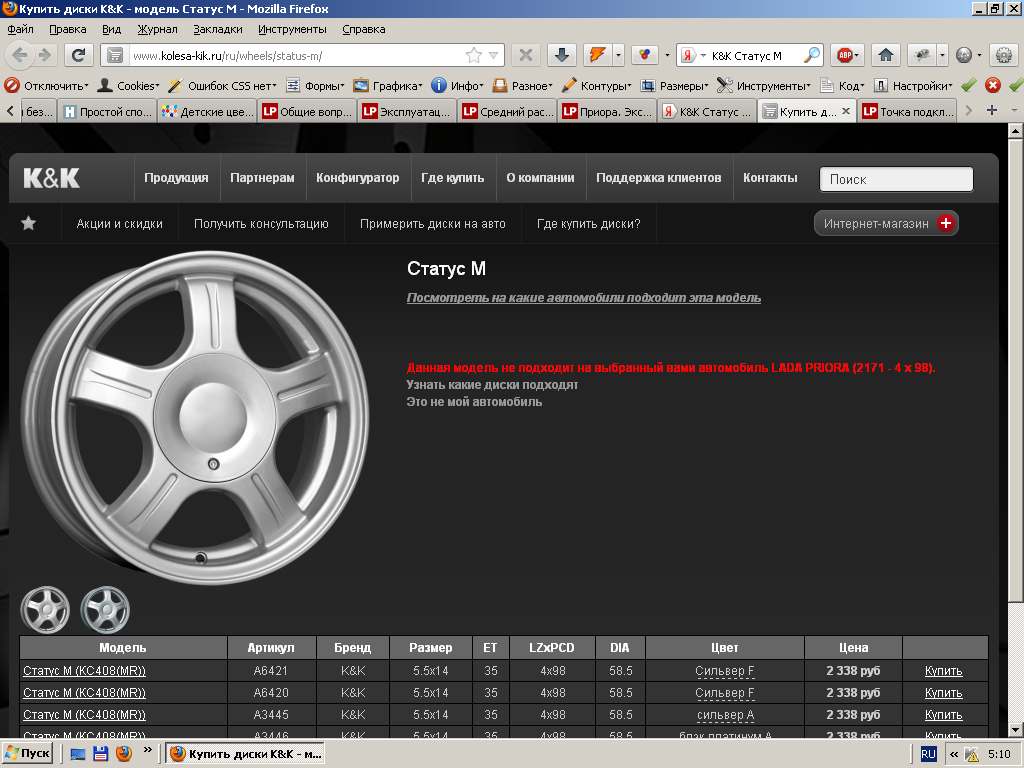
Task: Open Конфигуратор in site navigation
Action: point(357,178)
